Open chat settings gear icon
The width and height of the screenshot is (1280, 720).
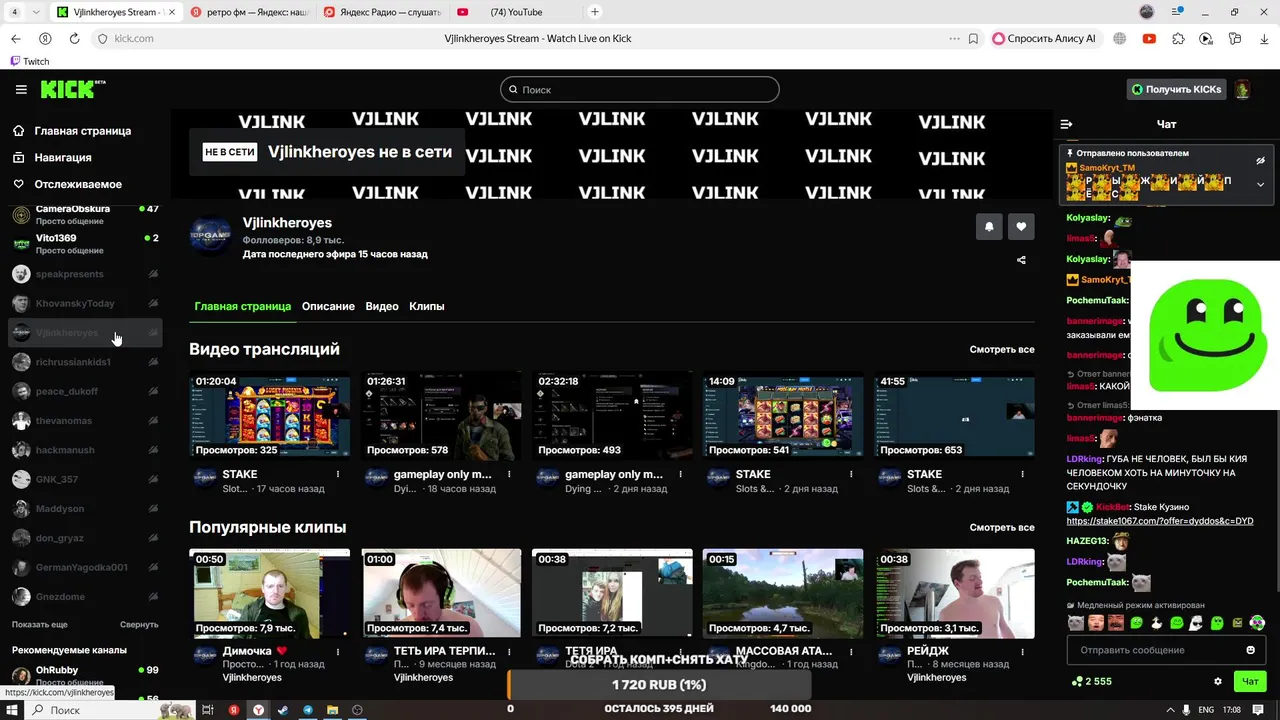click(1218, 681)
